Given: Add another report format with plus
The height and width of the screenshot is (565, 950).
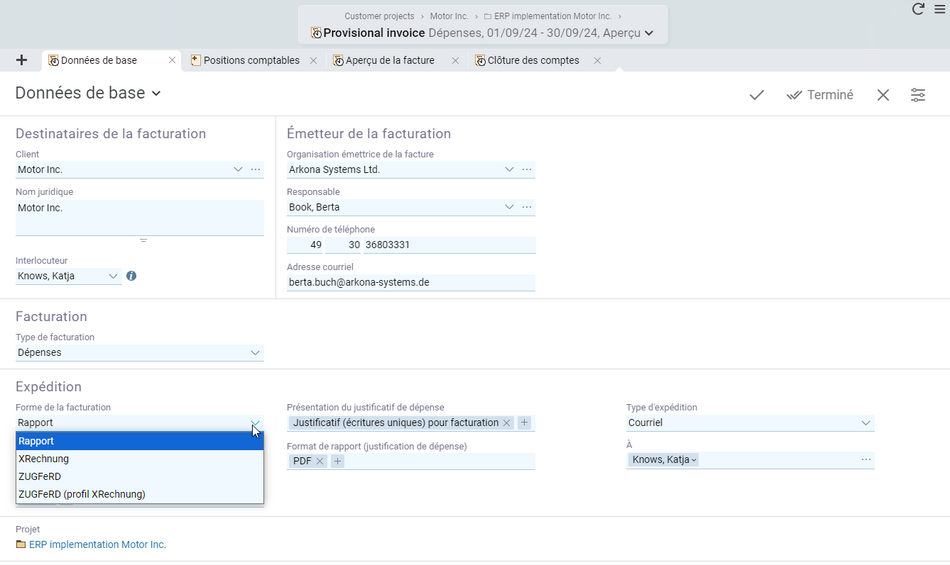Looking at the screenshot, I should point(337,461).
